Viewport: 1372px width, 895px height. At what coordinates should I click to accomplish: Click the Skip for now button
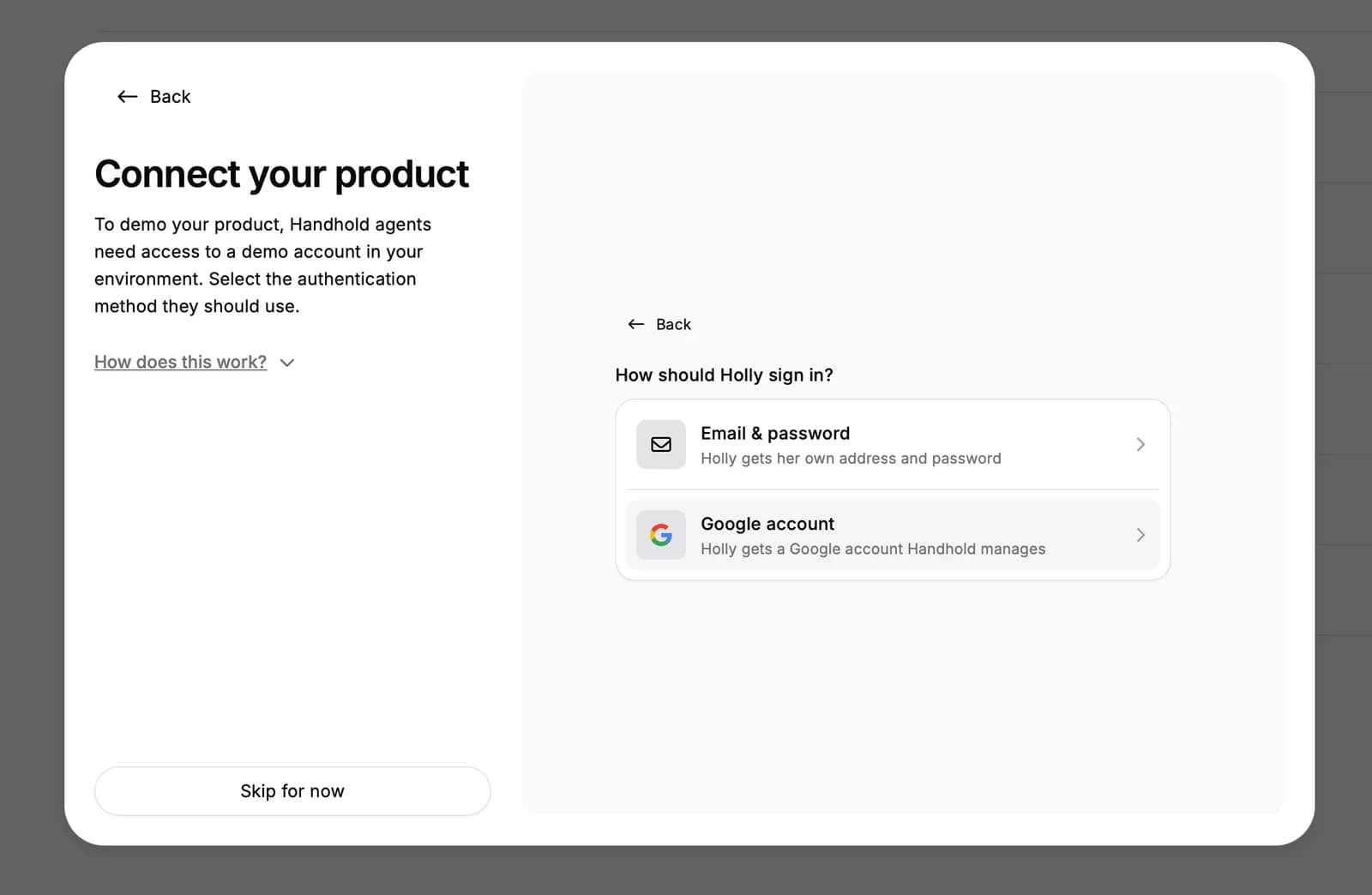(292, 790)
